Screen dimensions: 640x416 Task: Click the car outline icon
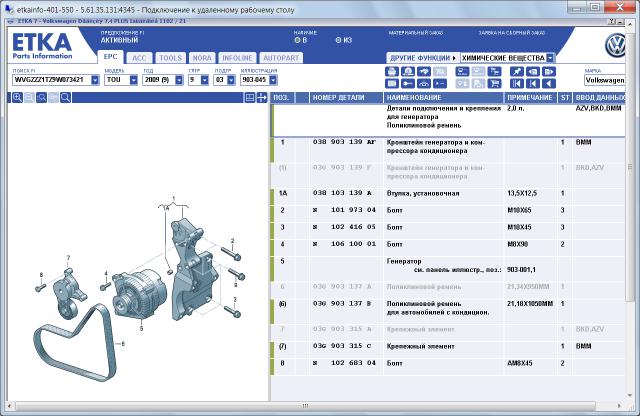424,84
